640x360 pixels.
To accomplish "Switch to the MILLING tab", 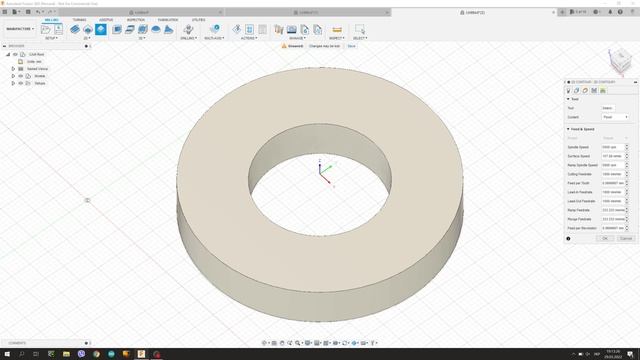I will [51, 20].
